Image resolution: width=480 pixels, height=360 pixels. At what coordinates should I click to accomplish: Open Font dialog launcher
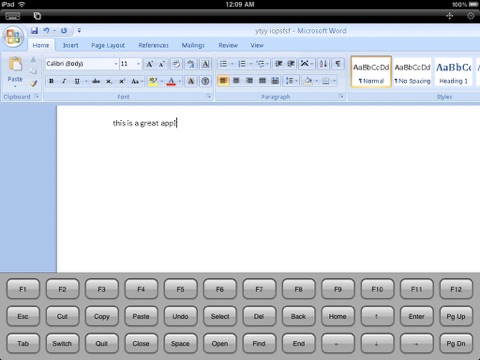(x=209, y=96)
